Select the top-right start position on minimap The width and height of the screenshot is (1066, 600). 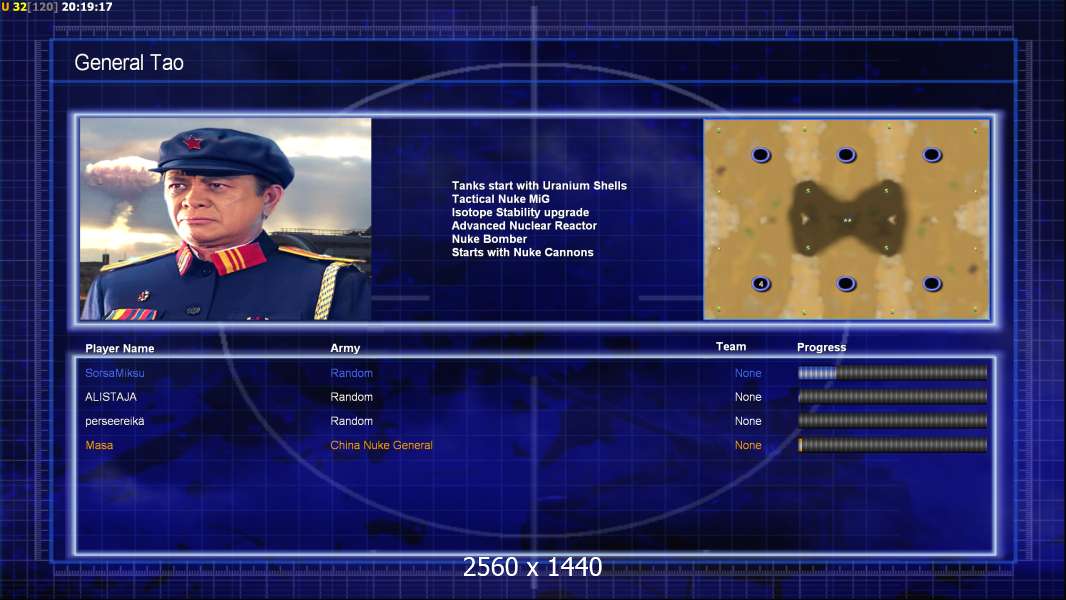point(931,155)
